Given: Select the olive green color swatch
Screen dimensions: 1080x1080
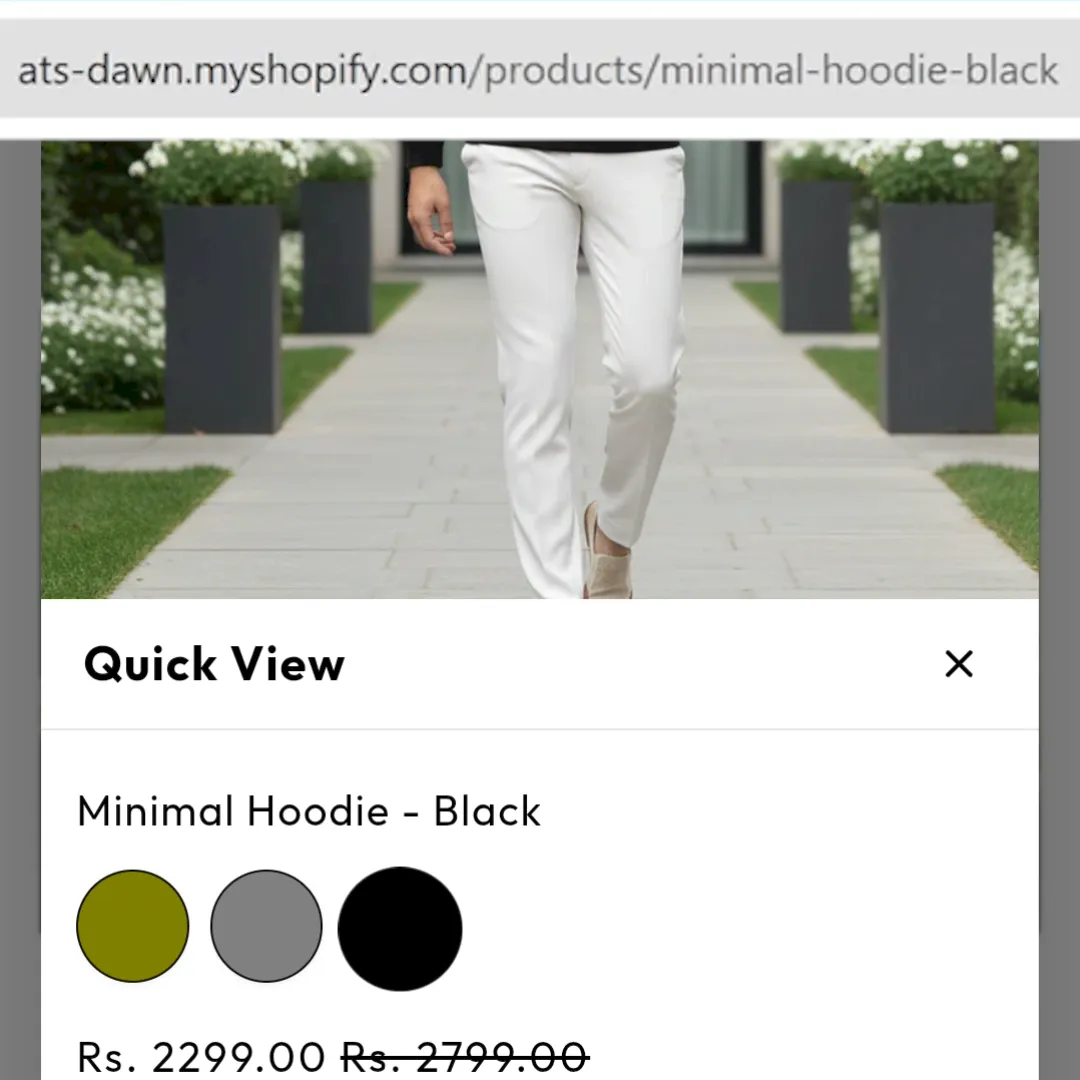Looking at the screenshot, I should point(132,926).
